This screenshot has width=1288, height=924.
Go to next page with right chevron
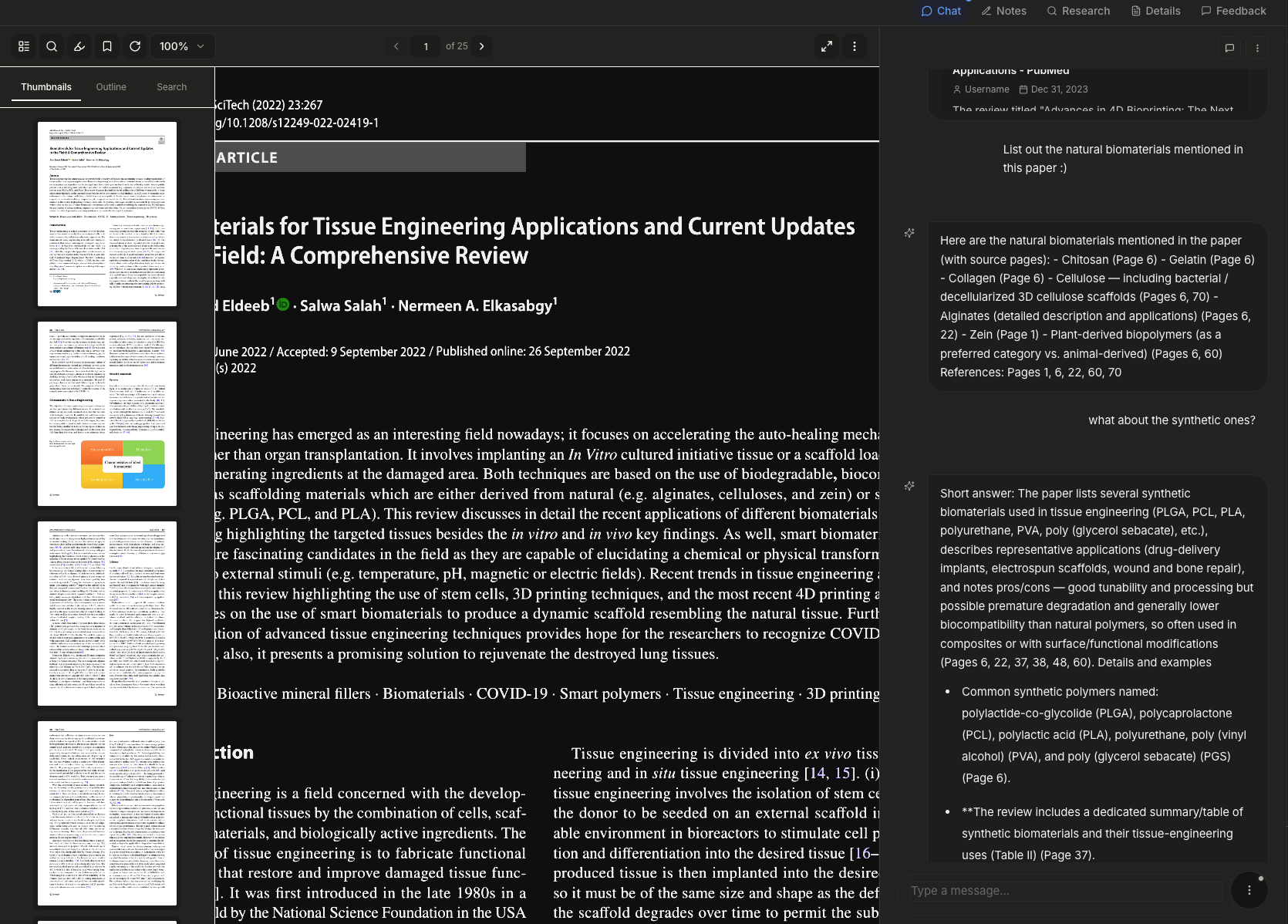click(481, 46)
